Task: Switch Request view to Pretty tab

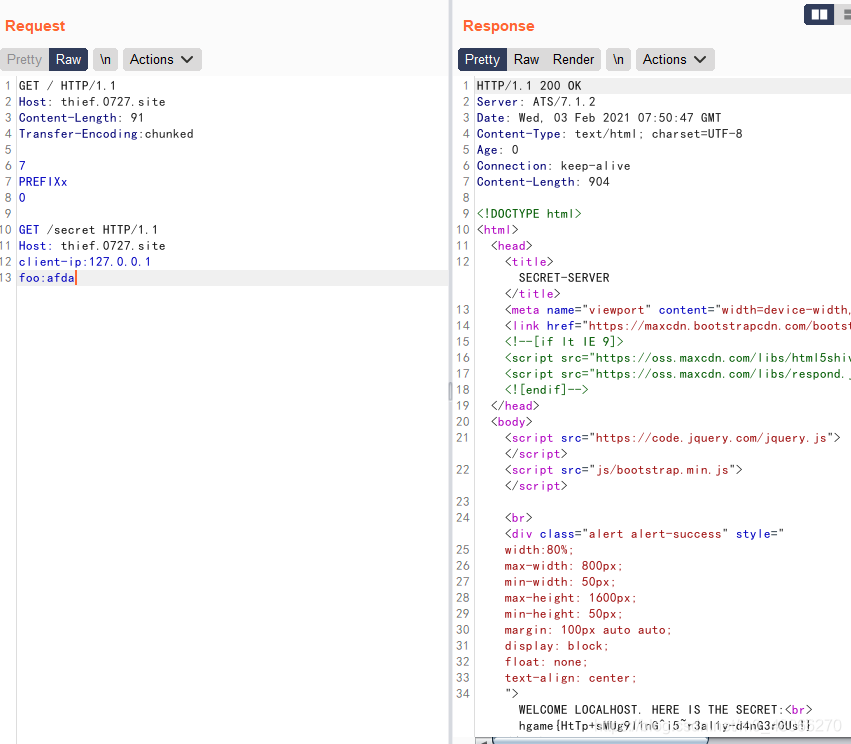Action: [x=24, y=59]
